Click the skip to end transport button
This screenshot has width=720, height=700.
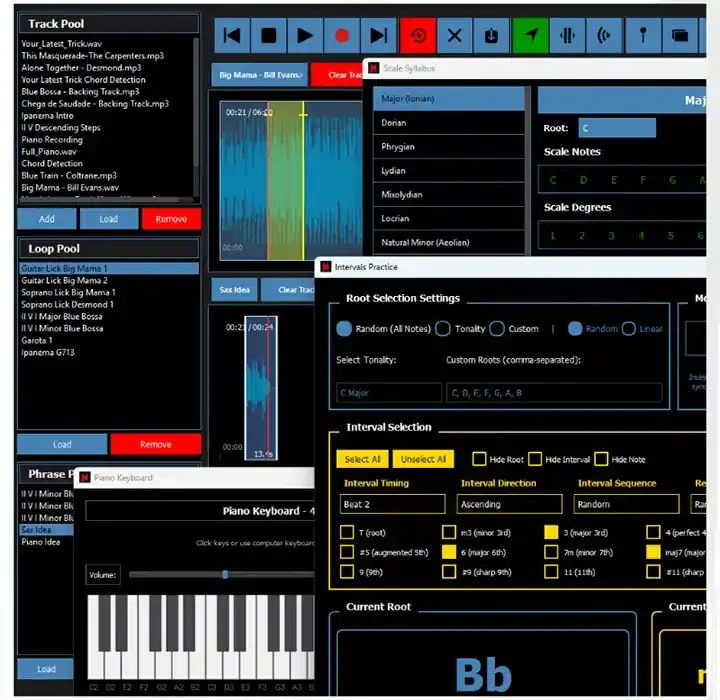(378, 35)
